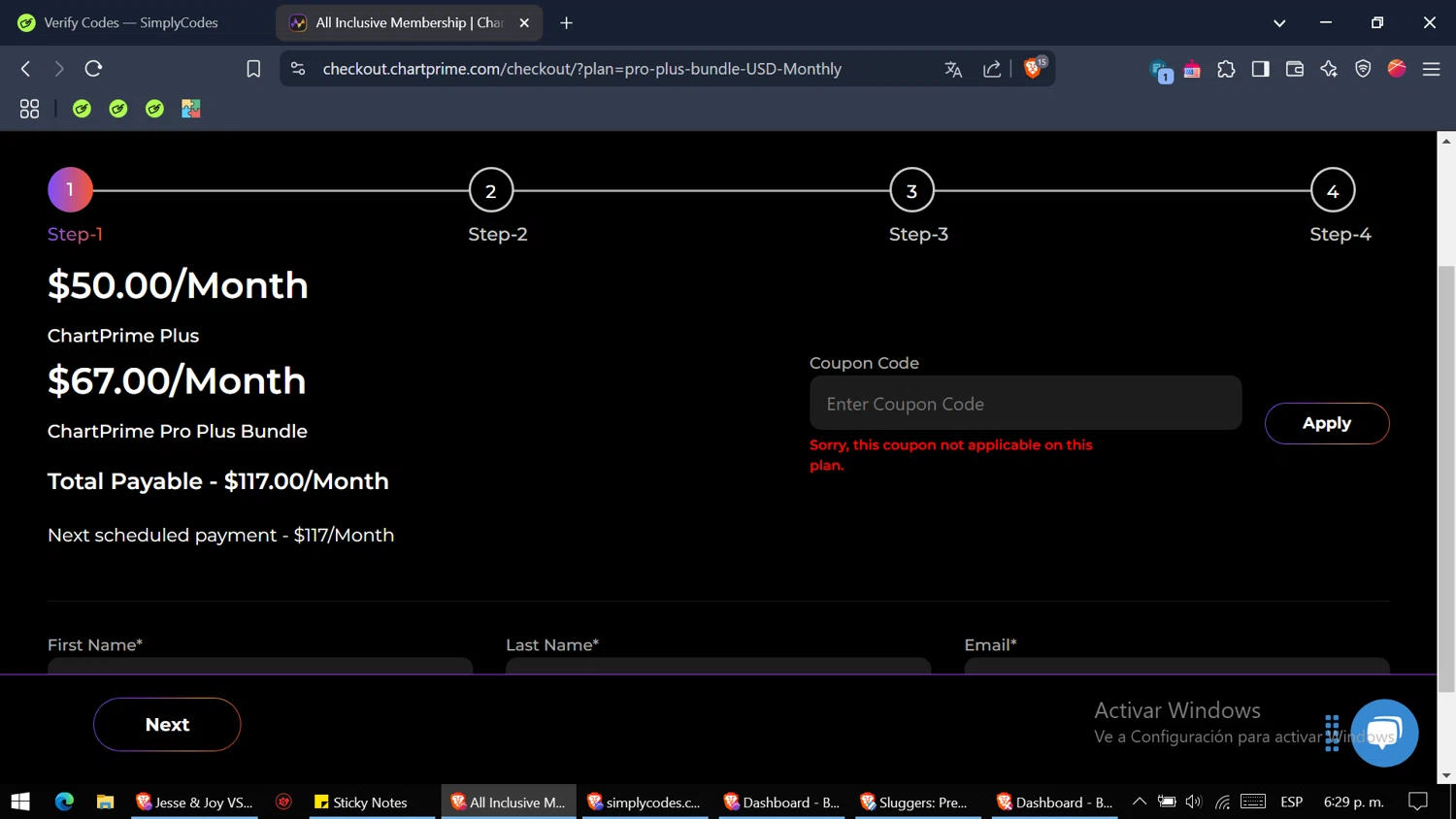Open a new browser tab
This screenshot has height=819, width=1456.
[x=566, y=22]
